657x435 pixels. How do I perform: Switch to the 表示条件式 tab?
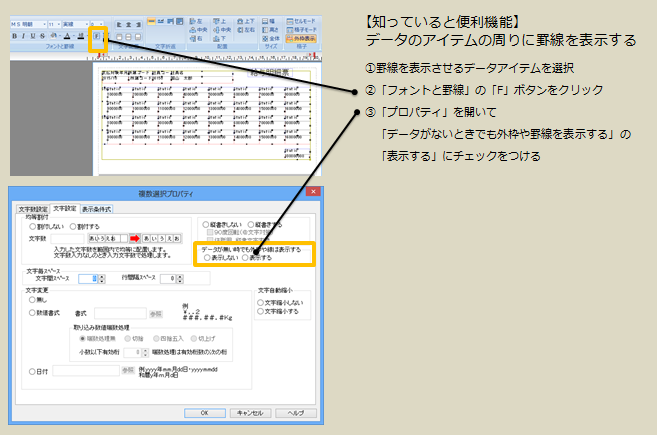point(96,209)
